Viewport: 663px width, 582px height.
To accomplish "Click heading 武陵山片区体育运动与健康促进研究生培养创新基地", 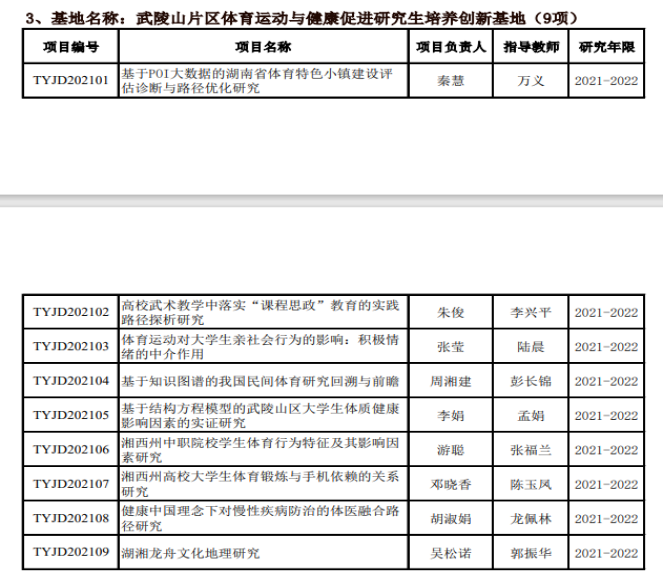I will [331, 19].
